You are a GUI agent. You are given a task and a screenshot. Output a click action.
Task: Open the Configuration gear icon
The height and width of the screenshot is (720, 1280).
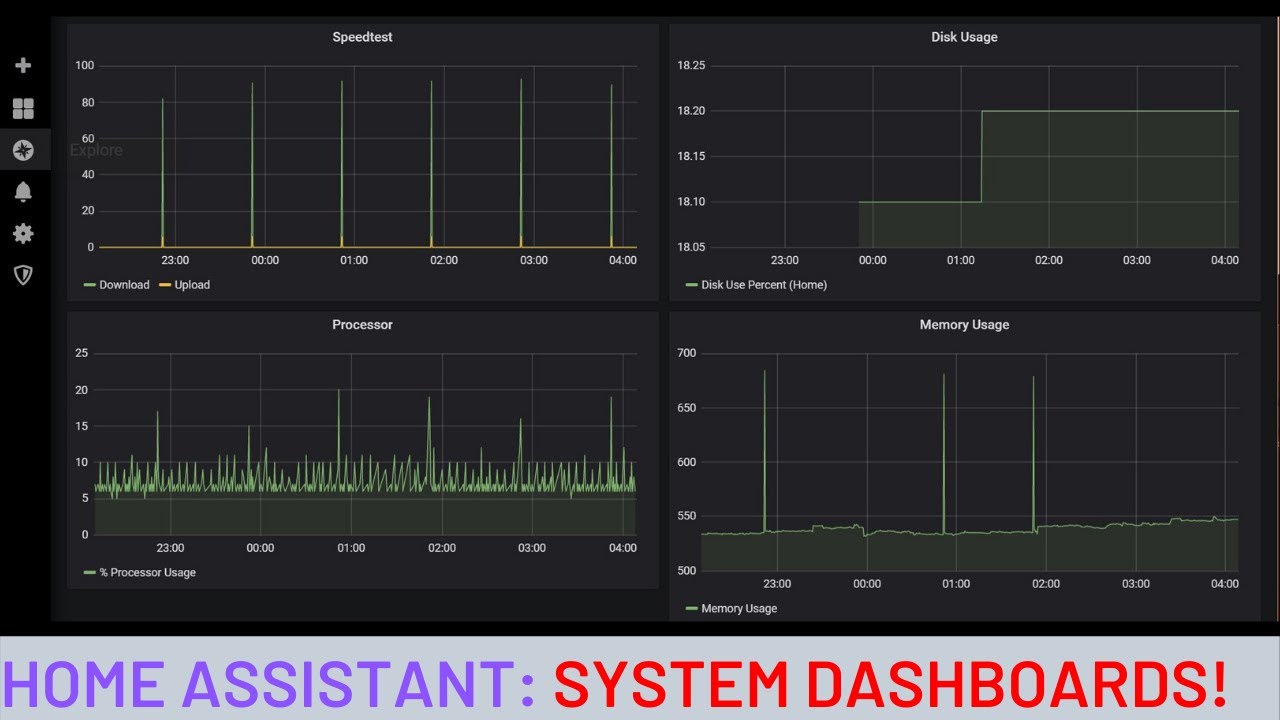click(x=23, y=233)
